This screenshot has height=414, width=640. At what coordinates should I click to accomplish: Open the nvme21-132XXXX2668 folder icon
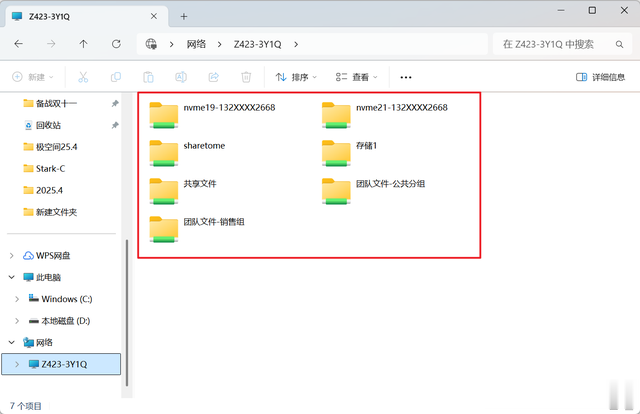(x=336, y=115)
